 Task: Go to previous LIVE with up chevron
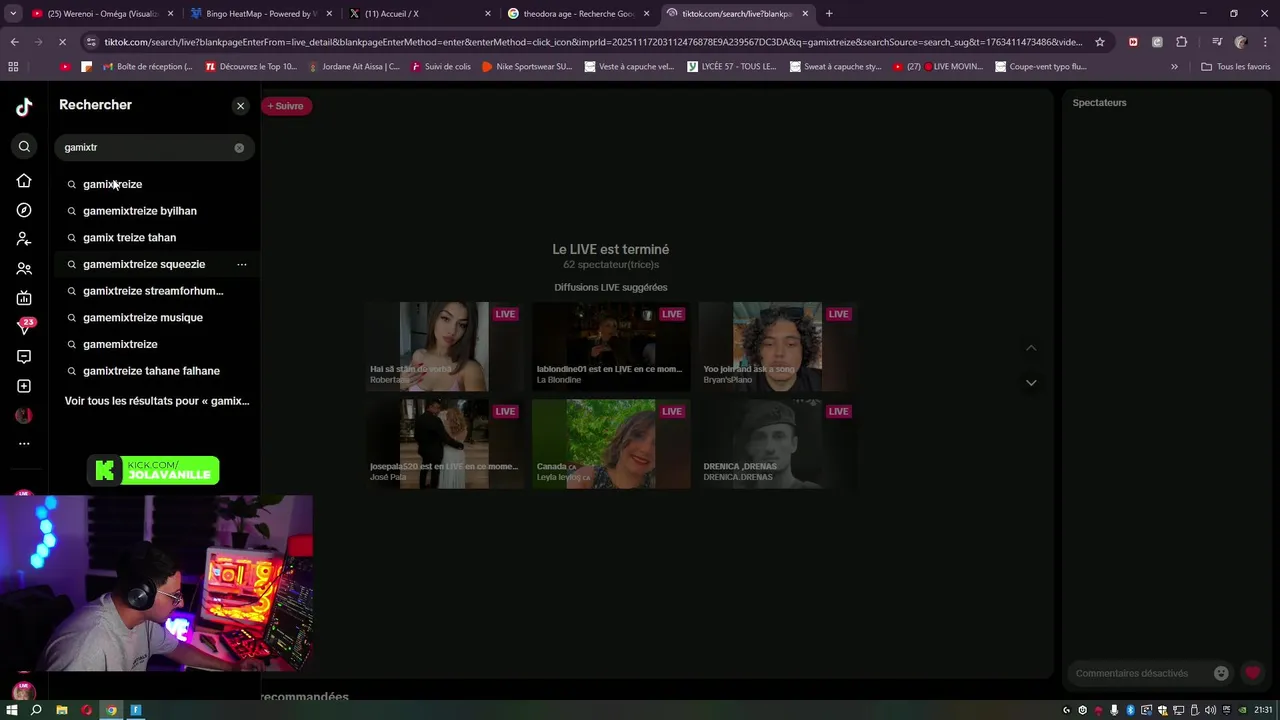coord(1031,348)
